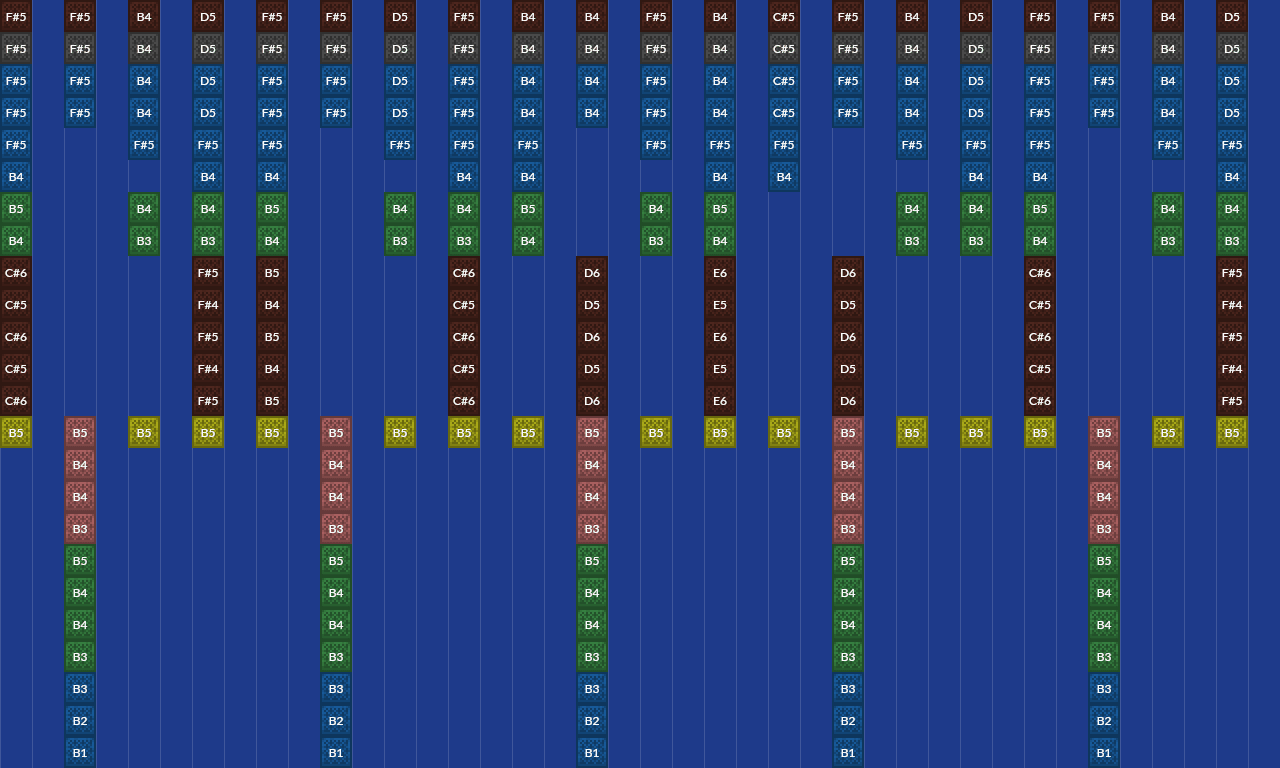Screen dimensions: 1280x768
Task: Select the pink B3 note in the second column
Action: click(80, 528)
